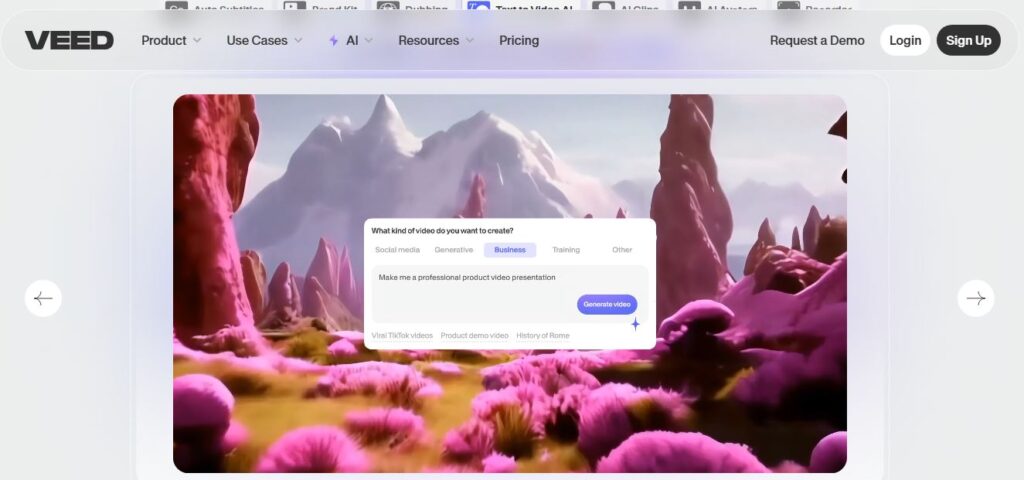
Task: Click the VEED logo
Action: click(x=69, y=40)
